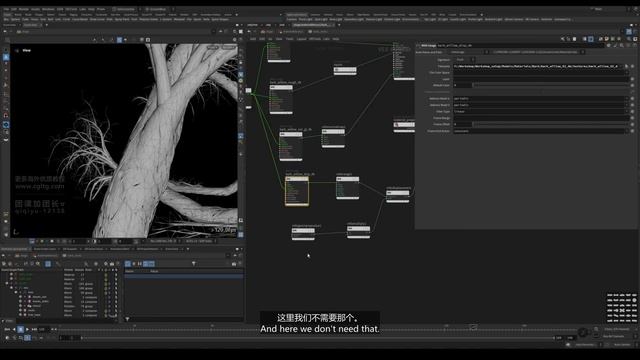Open the Signature dropdown
The width and height of the screenshot is (640, 360).
point(464,60)
